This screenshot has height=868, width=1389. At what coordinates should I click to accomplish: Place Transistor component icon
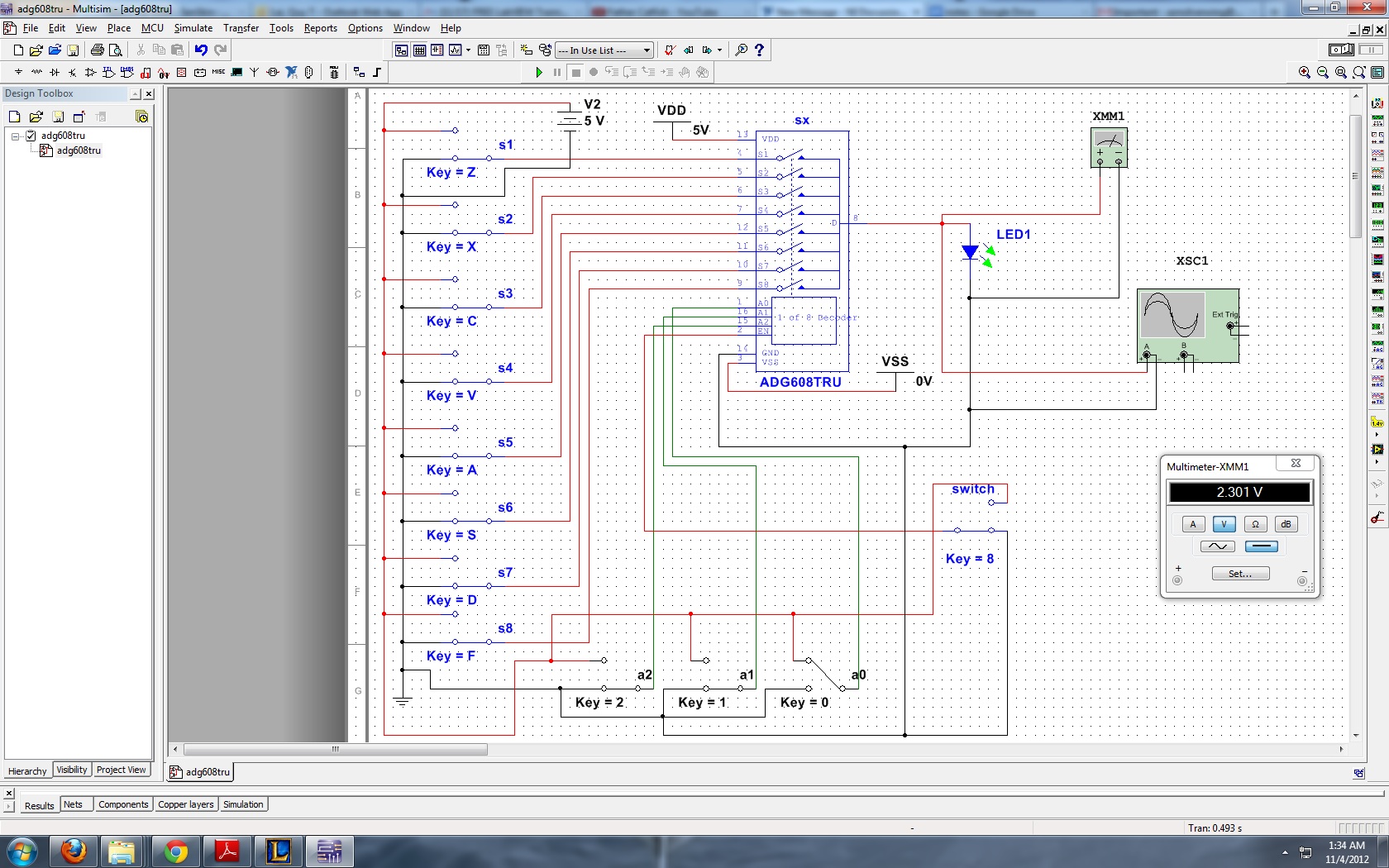pyautogui.click(x=73, y=73)
